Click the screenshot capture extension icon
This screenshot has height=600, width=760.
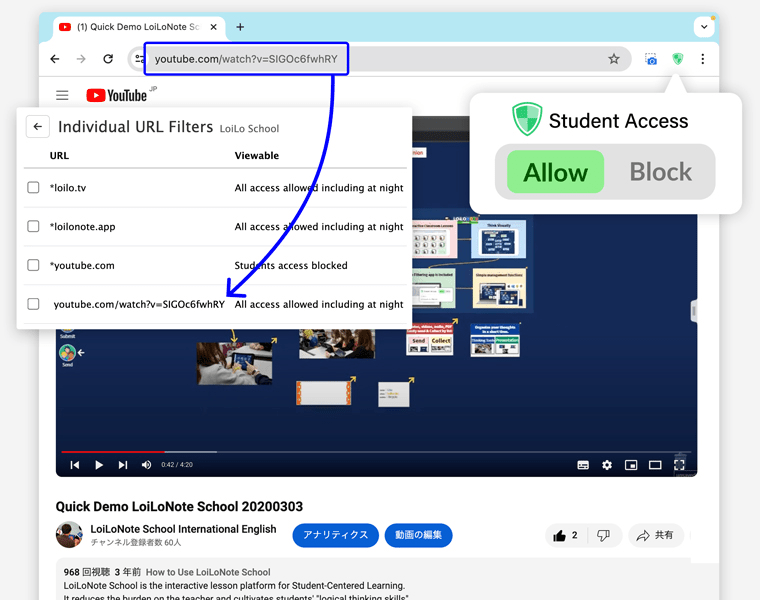pyautogui.click(x=651, y=59)
